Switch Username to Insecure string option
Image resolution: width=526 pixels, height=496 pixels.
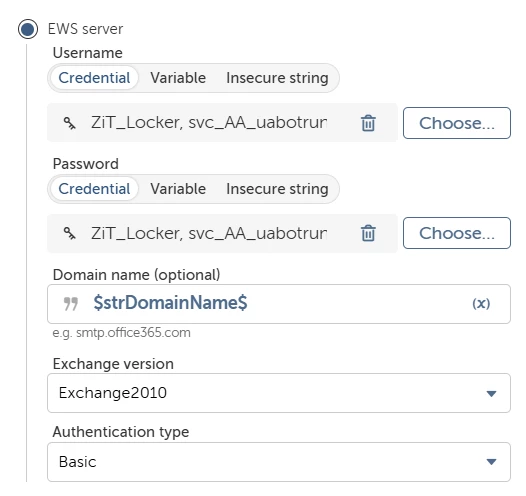coord(277,78)
